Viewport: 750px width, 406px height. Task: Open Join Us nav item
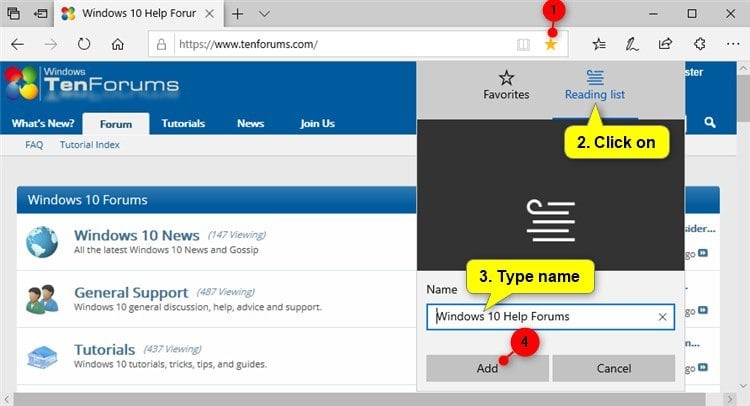[x=317, y=123]
